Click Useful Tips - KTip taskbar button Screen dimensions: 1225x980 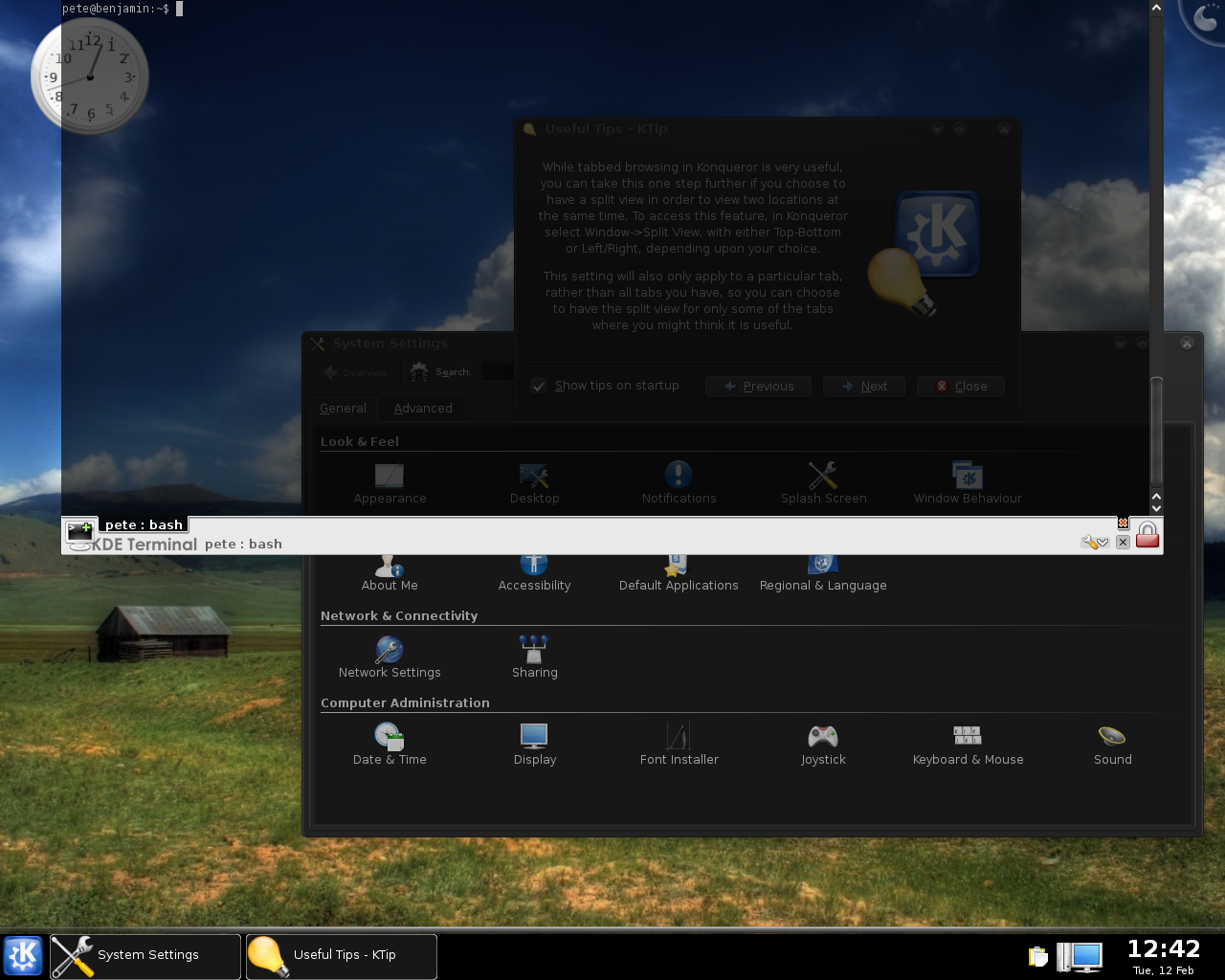tap(342, 955)
